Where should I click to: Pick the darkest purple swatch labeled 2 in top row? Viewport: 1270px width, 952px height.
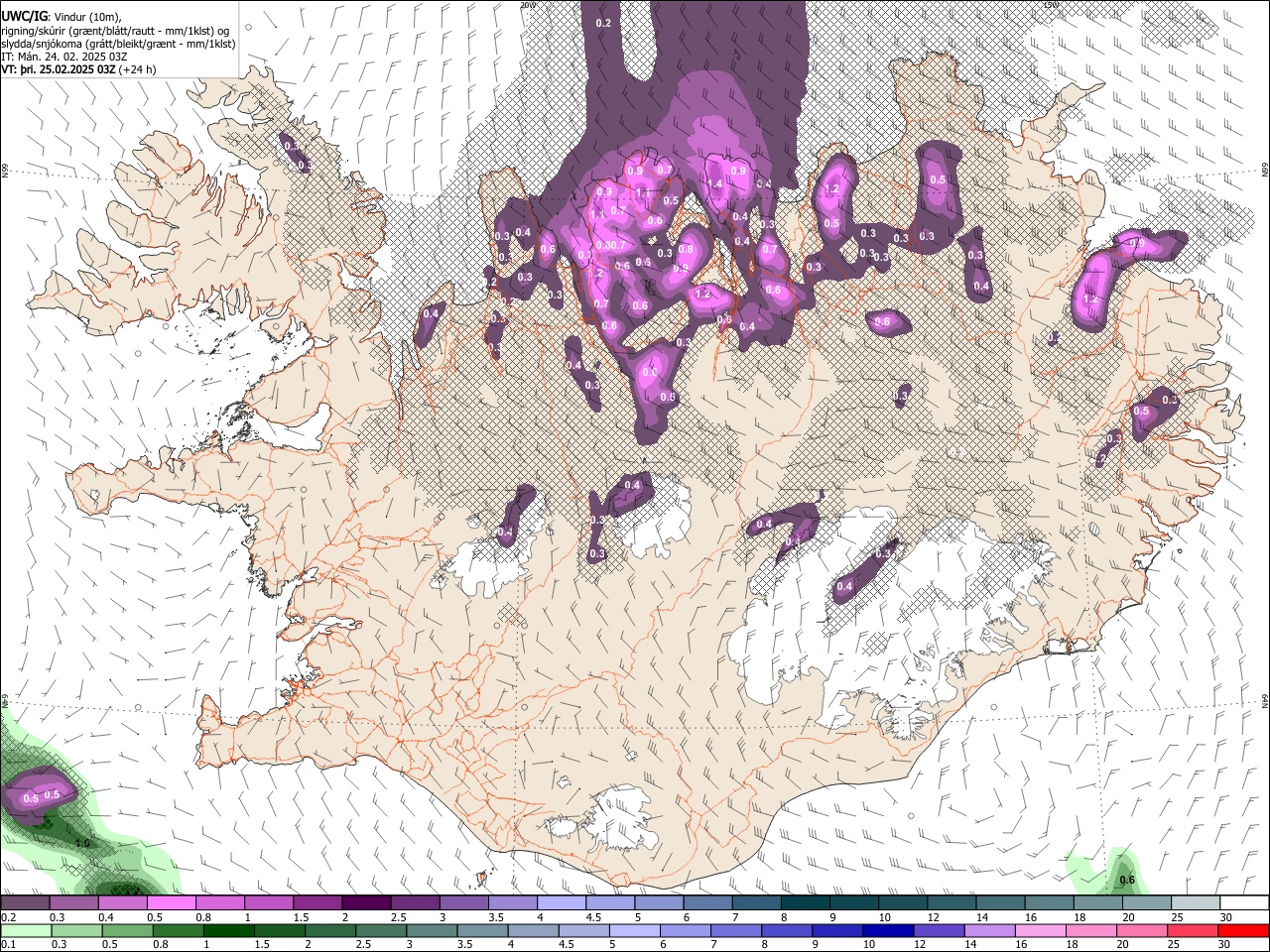click(366, 902)
